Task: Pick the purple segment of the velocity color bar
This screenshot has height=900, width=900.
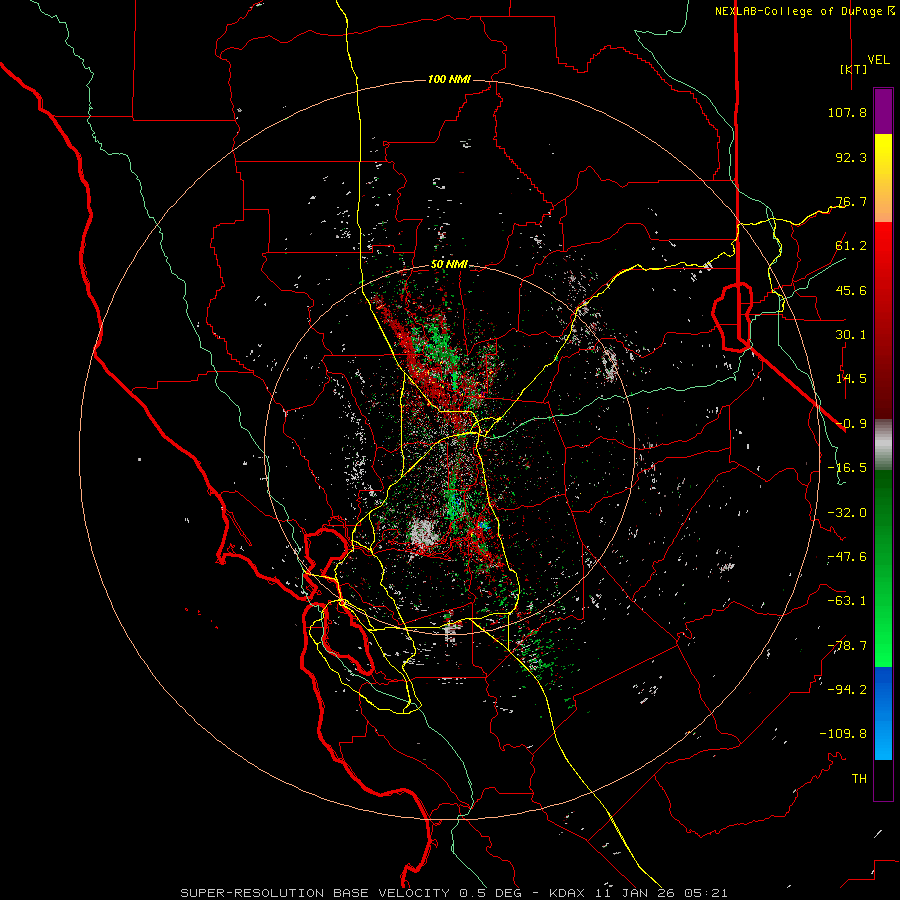Action: pyautogui.click(x=883, y=111)
